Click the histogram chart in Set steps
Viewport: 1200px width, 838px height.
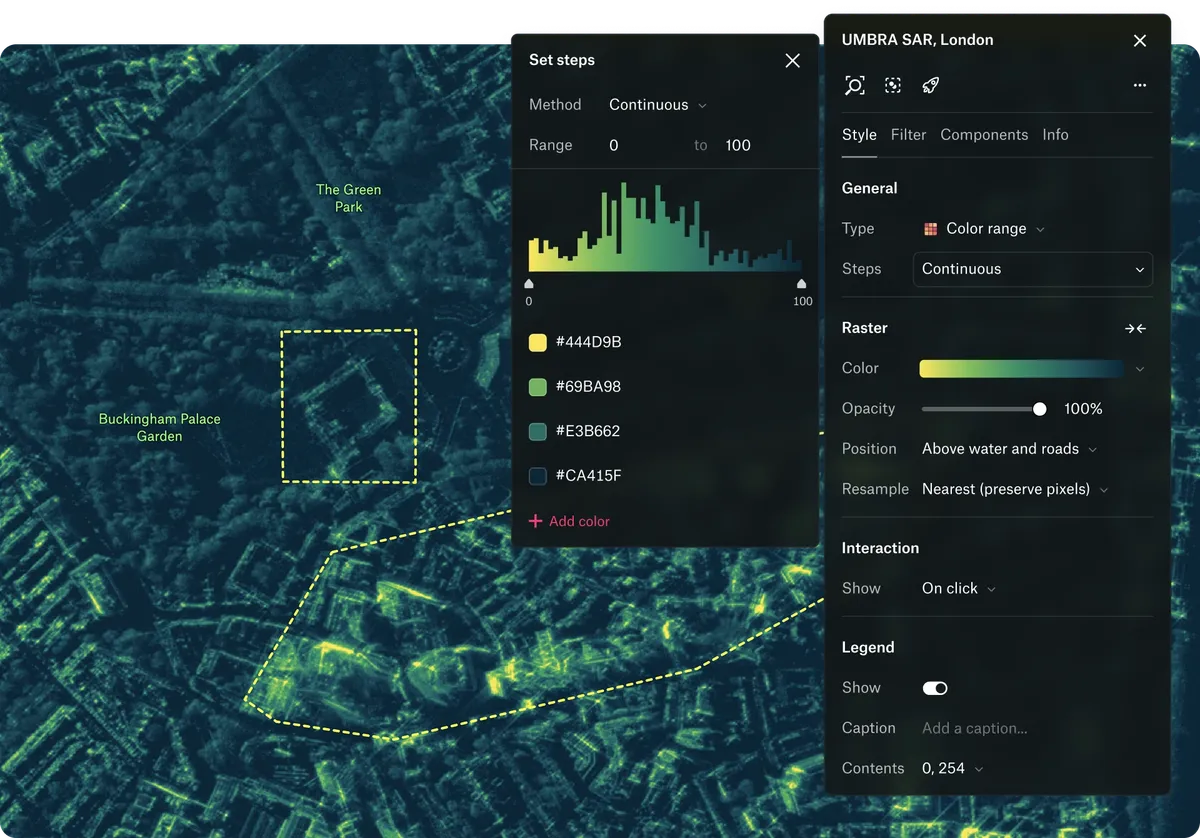(x=665, y=227)
